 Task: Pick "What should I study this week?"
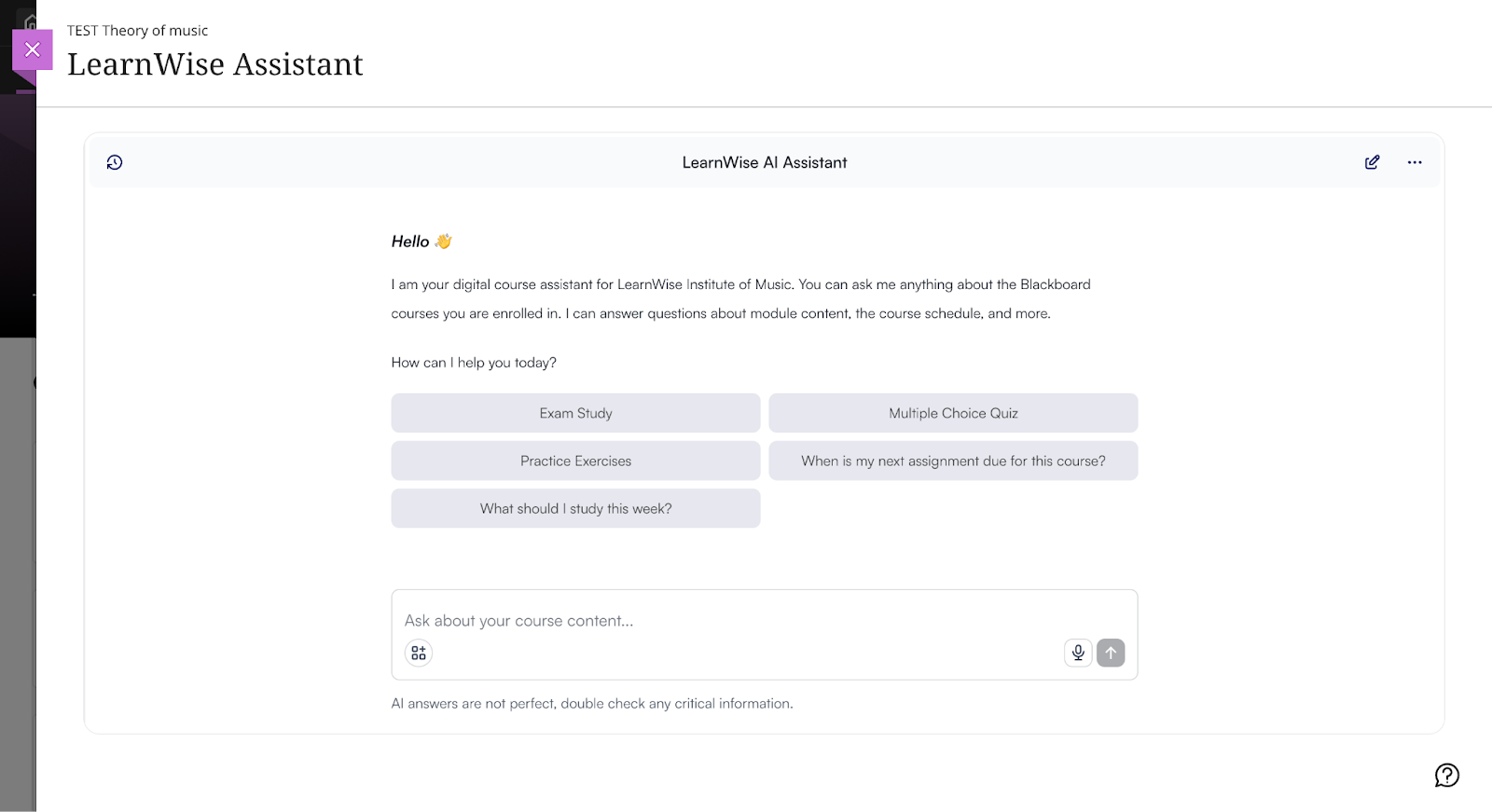tap(575, 508)
